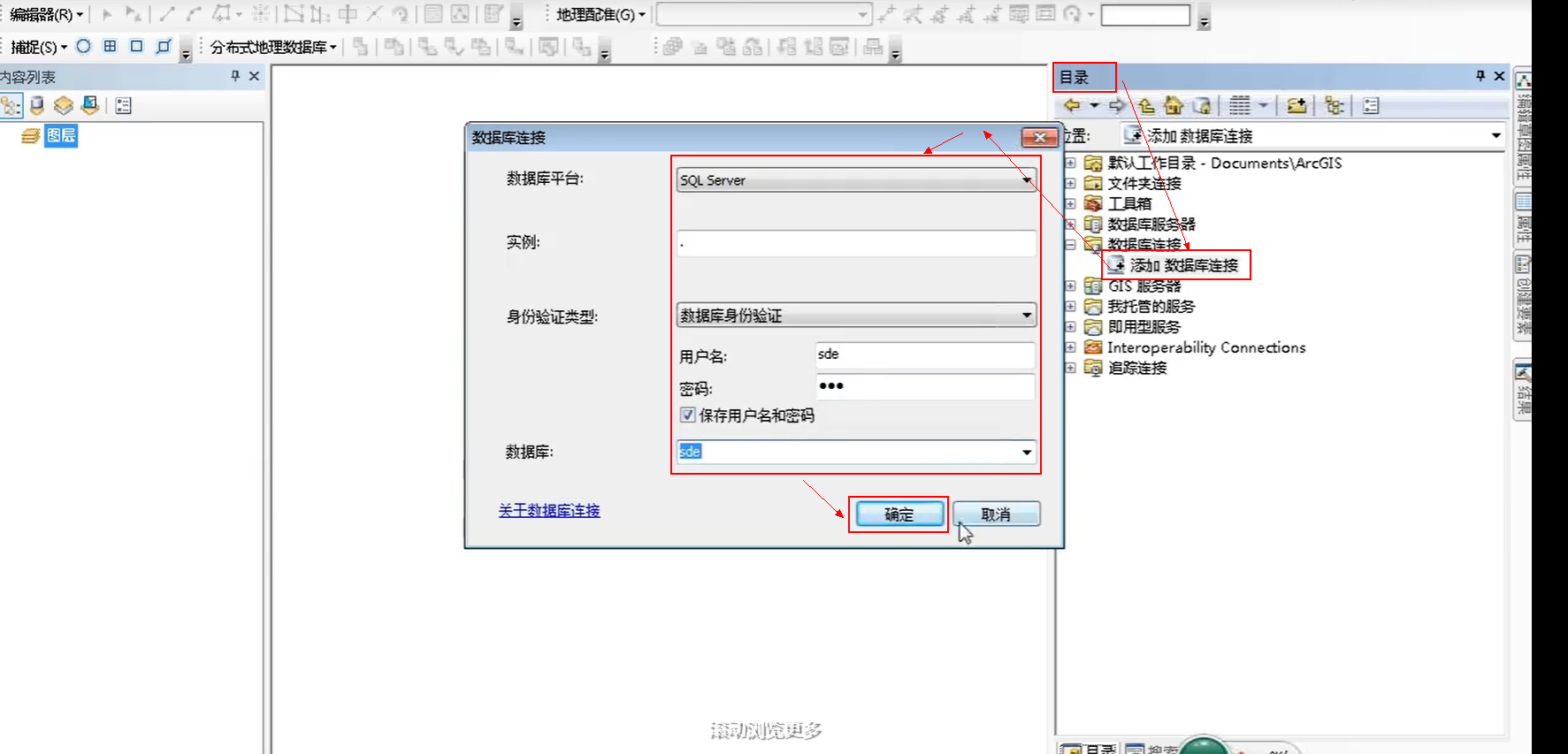The width and height of the screenshot is (1568, 754).
Task: Expand the 工具箱 tree node
Action: [x=1070, y=203]
